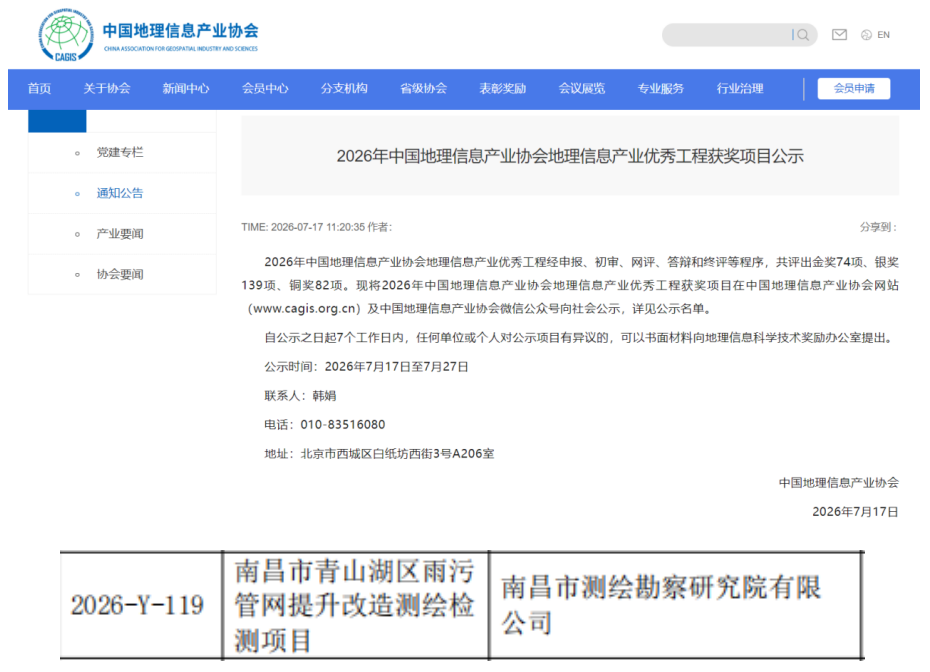Click the search magnifier icon

tap(803, 35)
